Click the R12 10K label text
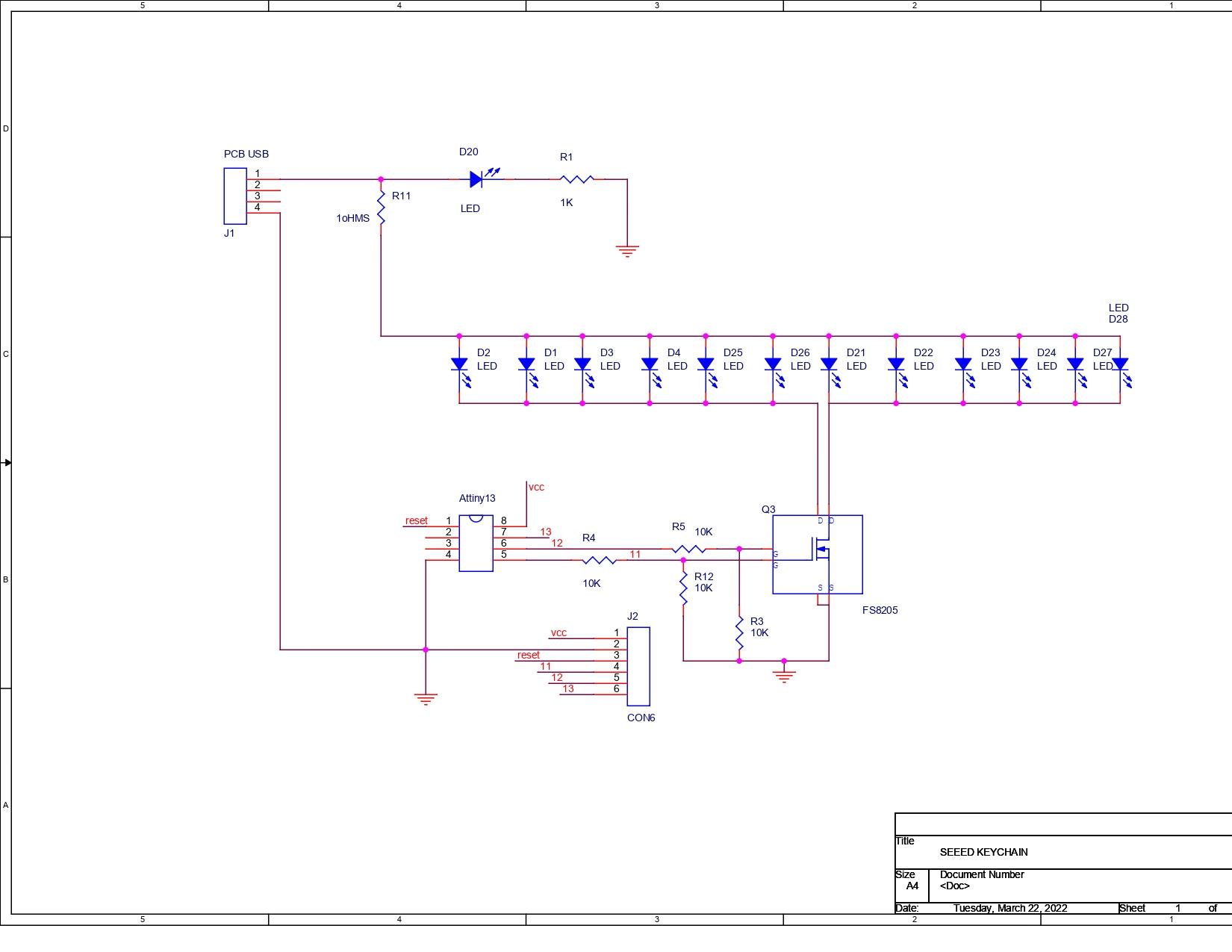The width and height of the screenshot is (1232, 952). click(x=703, y=582)
